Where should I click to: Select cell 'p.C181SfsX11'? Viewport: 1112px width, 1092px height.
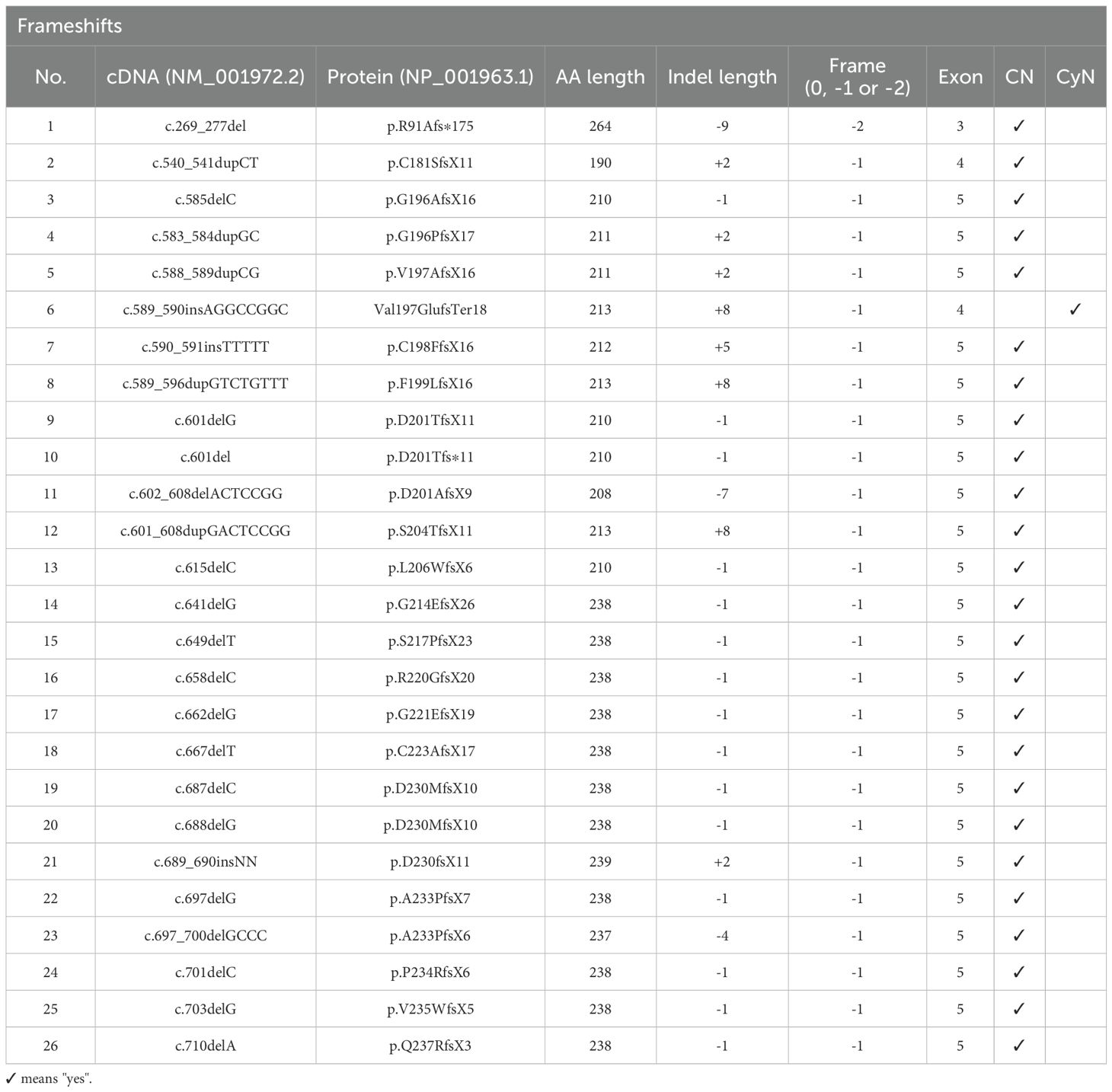(430, 163)
